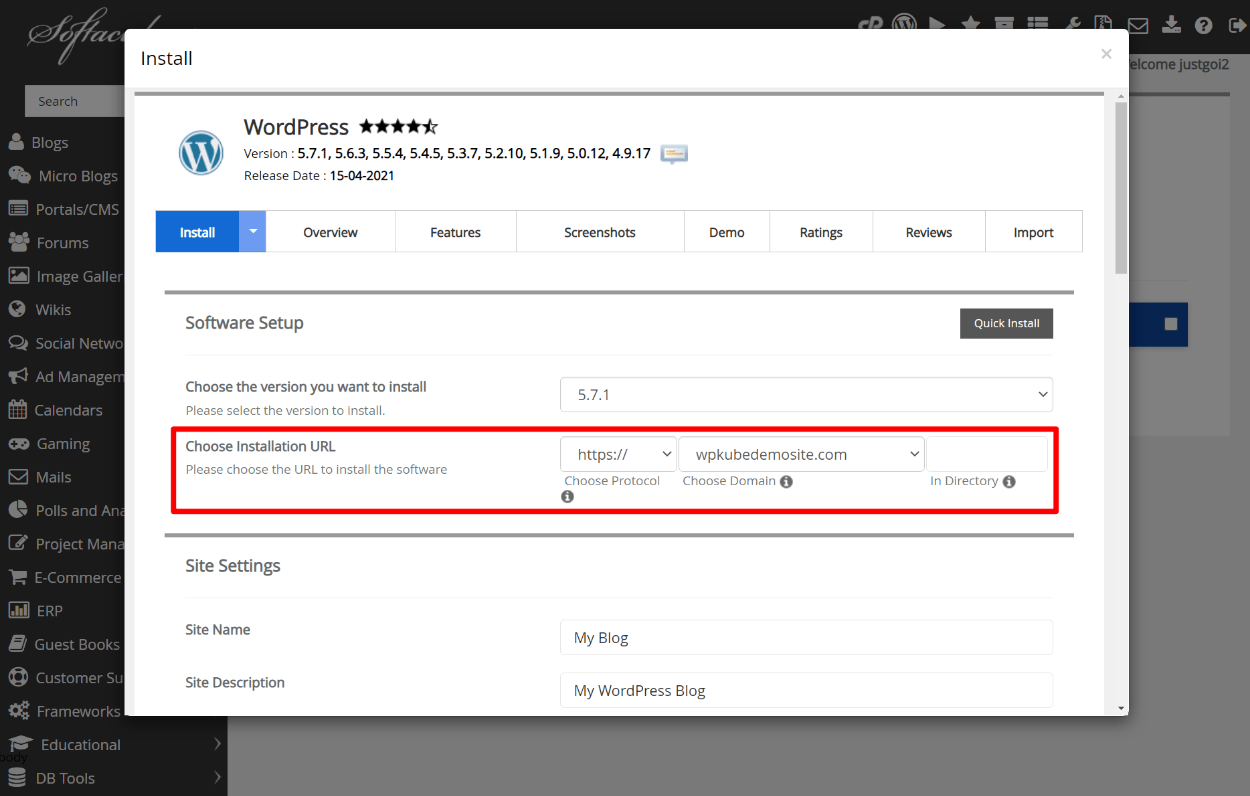Click the Quick Install button
The height and width of the screenshot is (796, 1250).
click(x=1007, y=323)
